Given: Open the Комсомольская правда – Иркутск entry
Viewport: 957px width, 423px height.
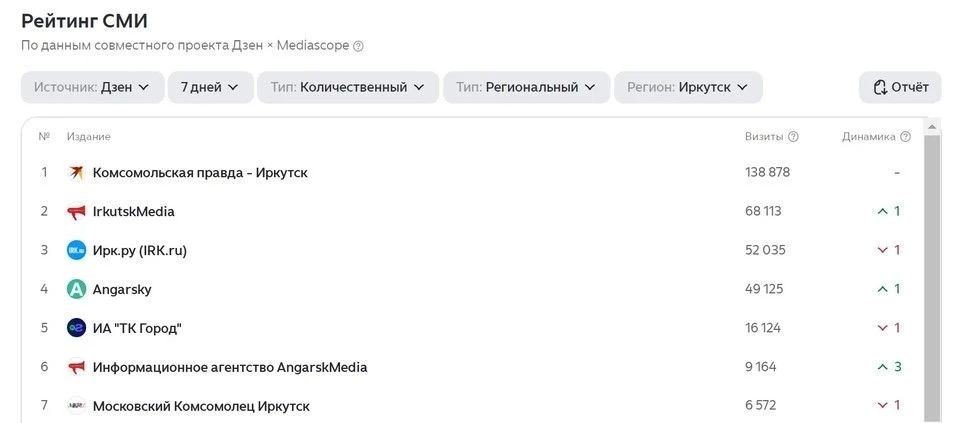Looking at the screenshot, I should 200,173.
